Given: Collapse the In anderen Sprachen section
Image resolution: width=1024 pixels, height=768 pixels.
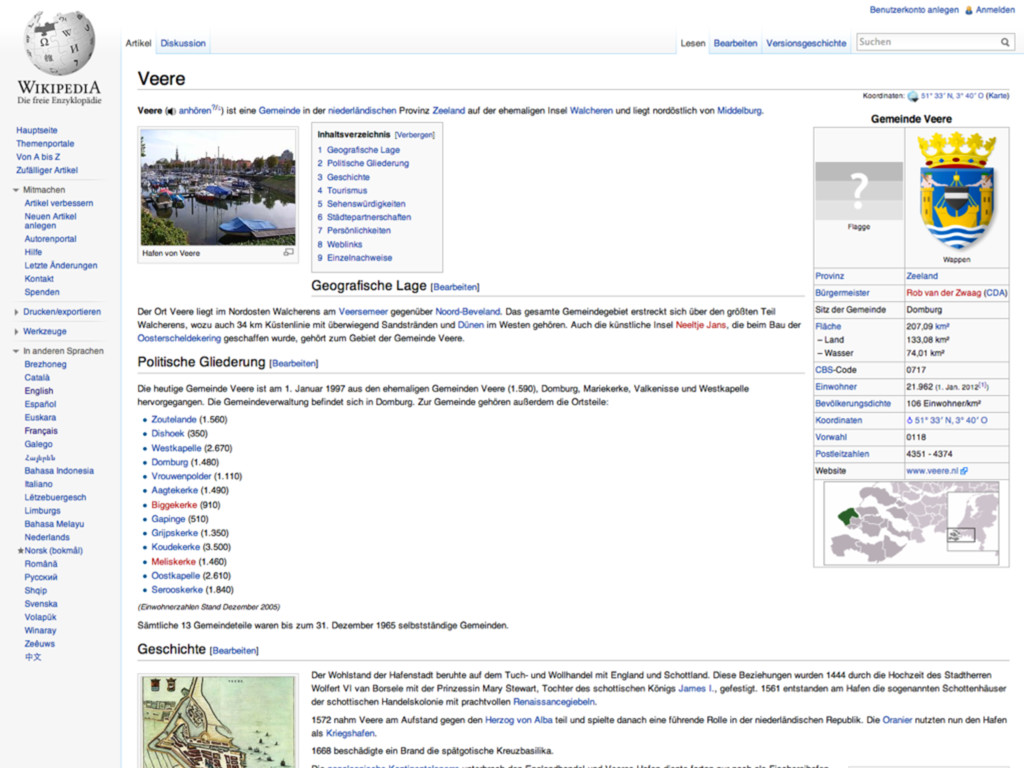Looking at the screenshot, I should click(x=16, y=351).
